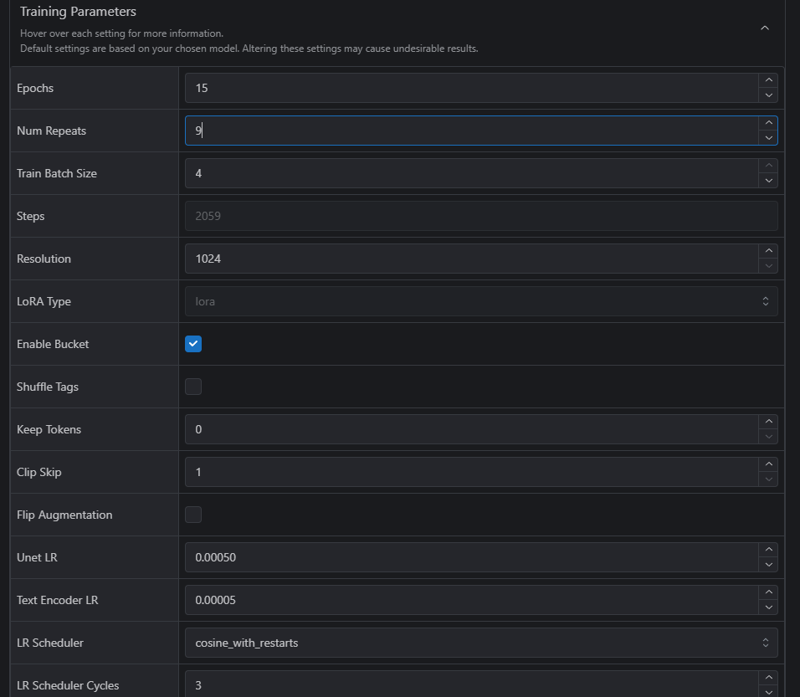The height and width of the screenshot is (697, 800).
Task: Collapse the Training Parameters section
Action: pyautogui.click(x=765, y=28)
